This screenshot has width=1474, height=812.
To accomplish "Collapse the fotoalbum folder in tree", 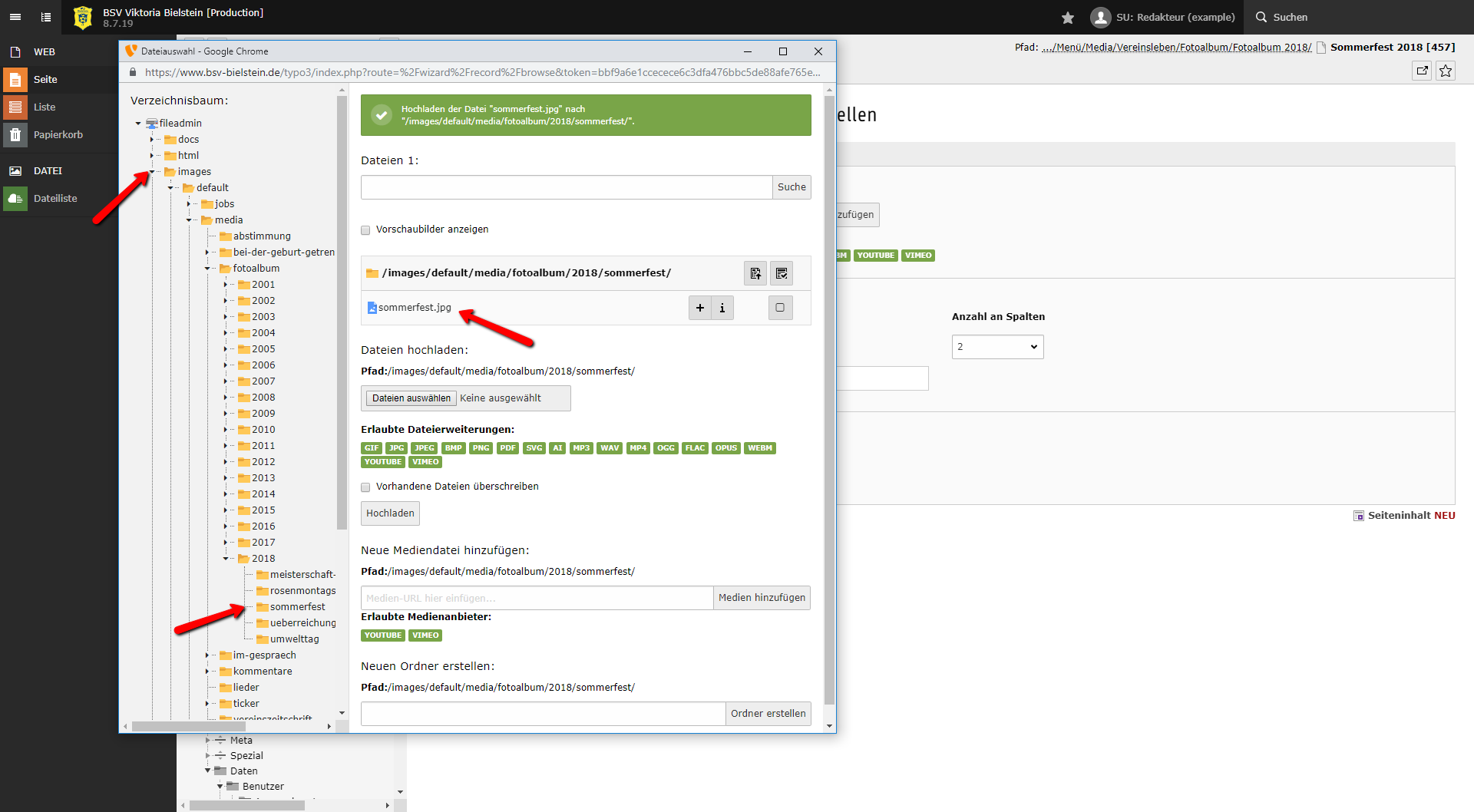I will pyautogui.click(x=207, y=269).
